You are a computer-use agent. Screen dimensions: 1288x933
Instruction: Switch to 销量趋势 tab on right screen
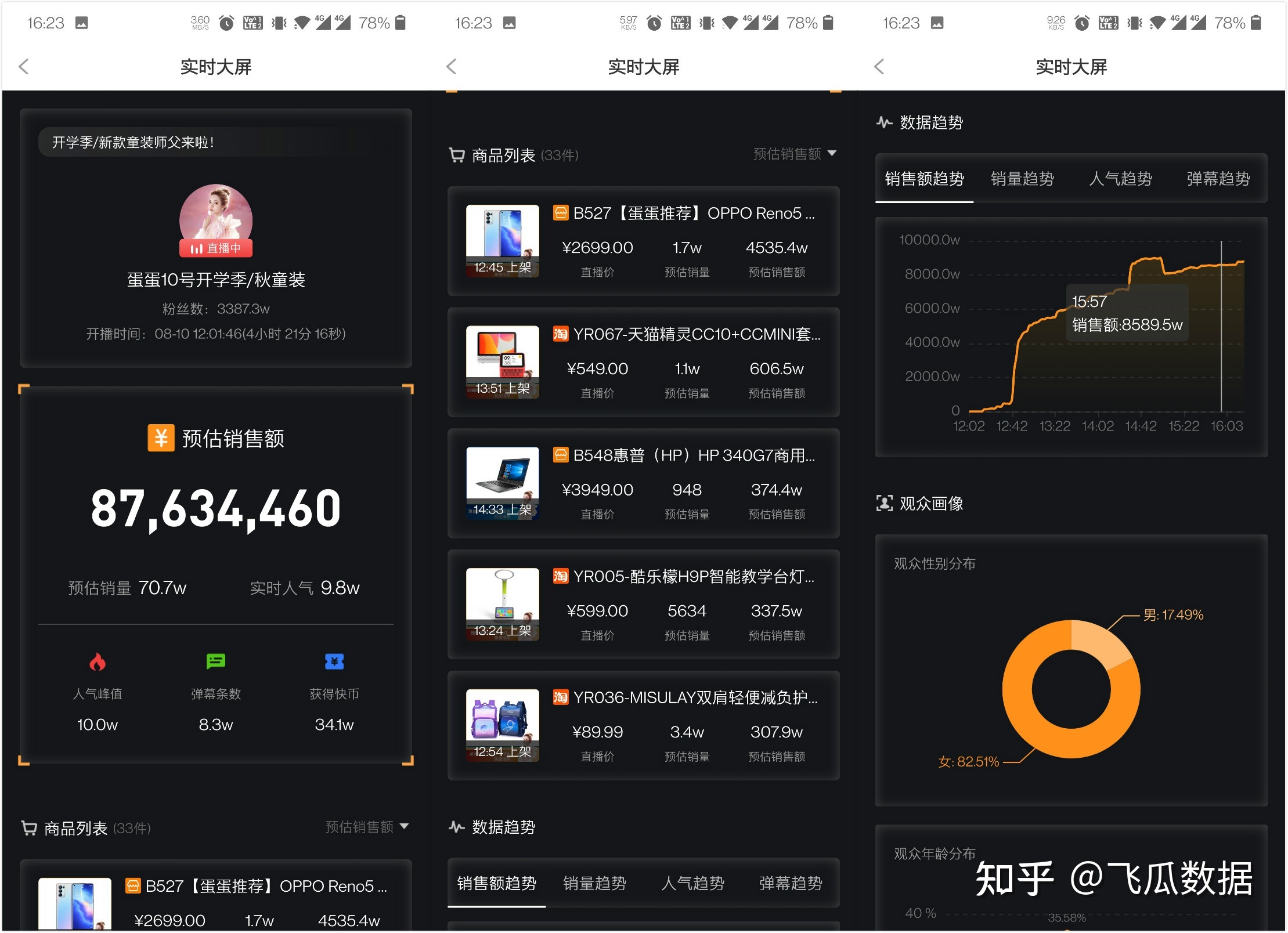tap(1023, 179)
